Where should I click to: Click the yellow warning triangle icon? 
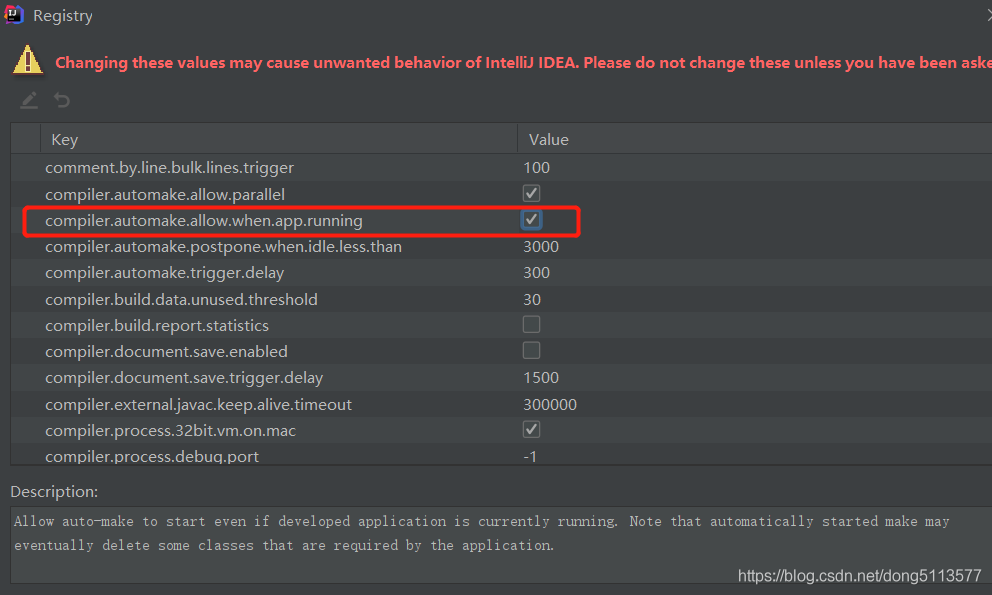pyautogui.click(x=28, y=60)
